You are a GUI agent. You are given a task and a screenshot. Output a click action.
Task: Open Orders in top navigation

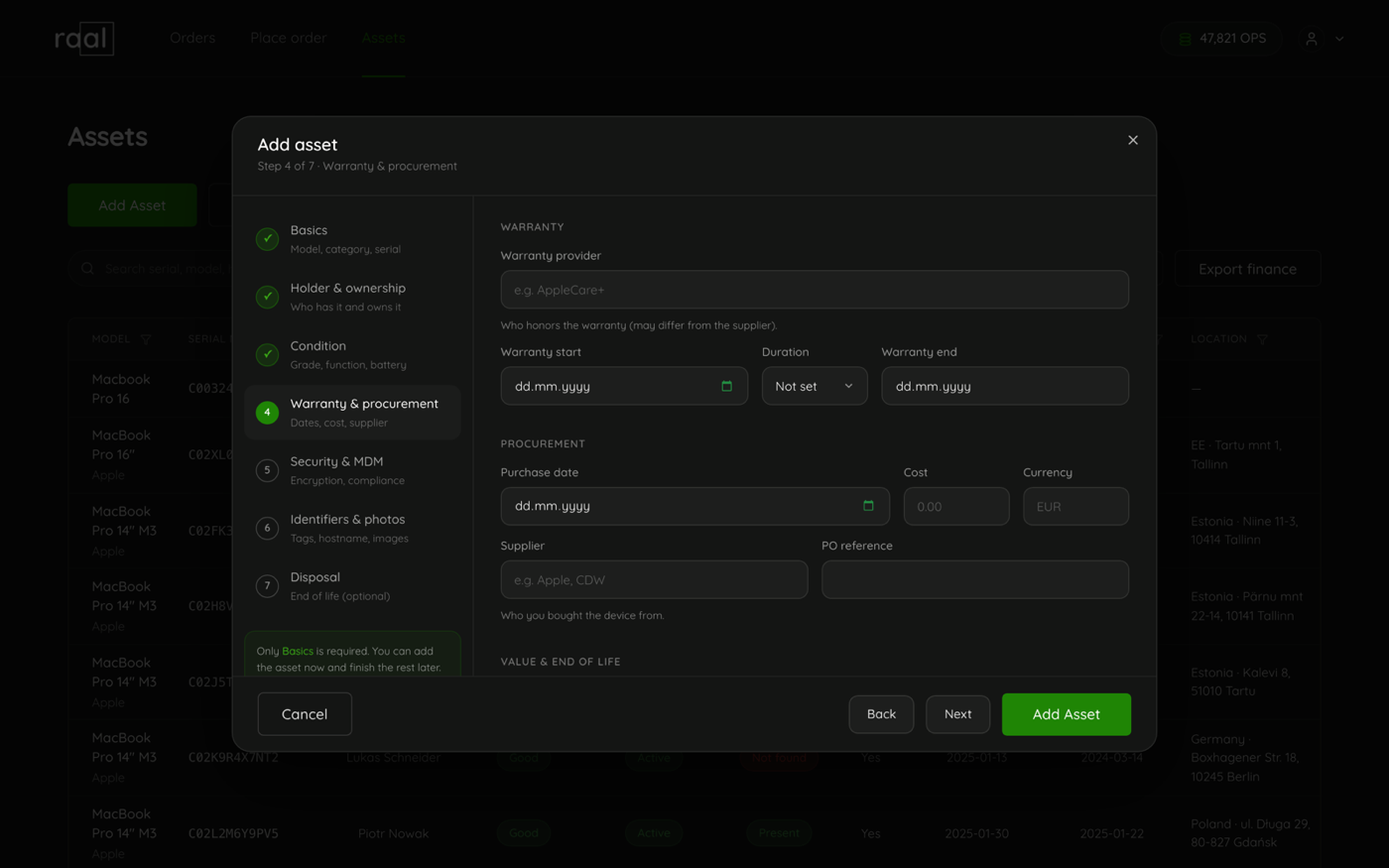(x=192, y=38)
